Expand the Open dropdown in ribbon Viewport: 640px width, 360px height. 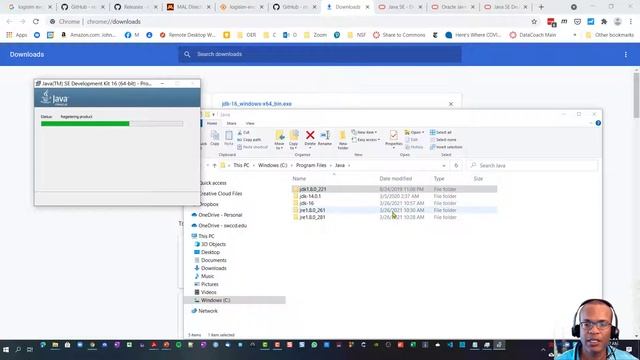point(414,132)
